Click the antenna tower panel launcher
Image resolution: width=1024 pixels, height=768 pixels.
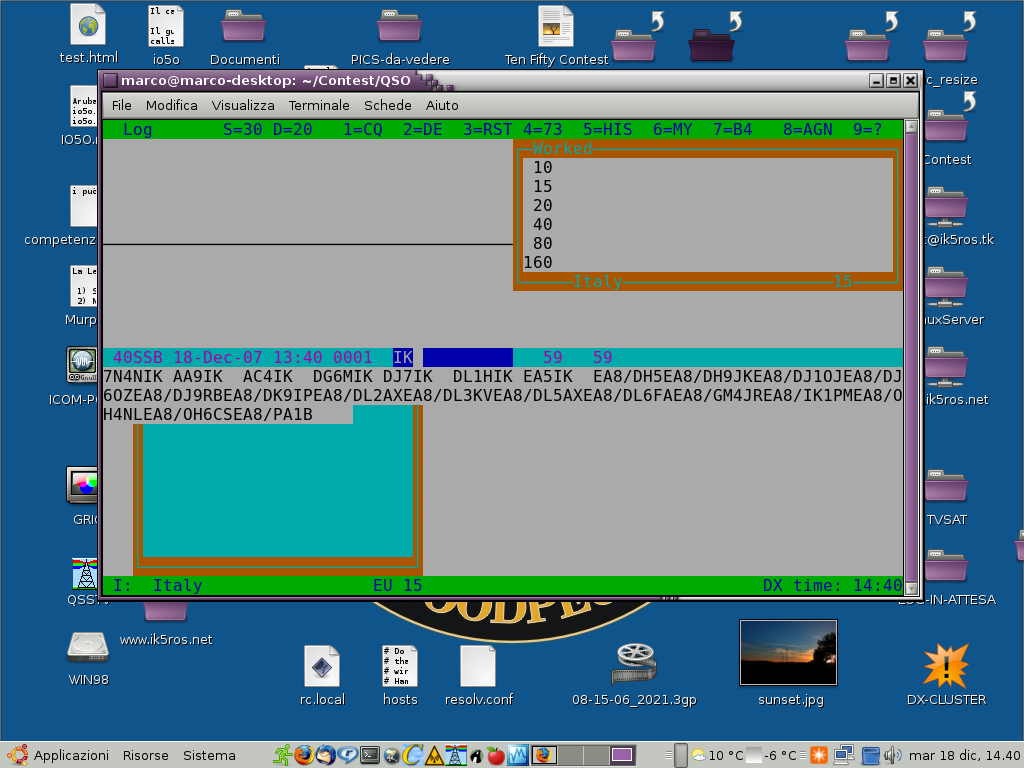pyautogui.click(x=455, y=756)
